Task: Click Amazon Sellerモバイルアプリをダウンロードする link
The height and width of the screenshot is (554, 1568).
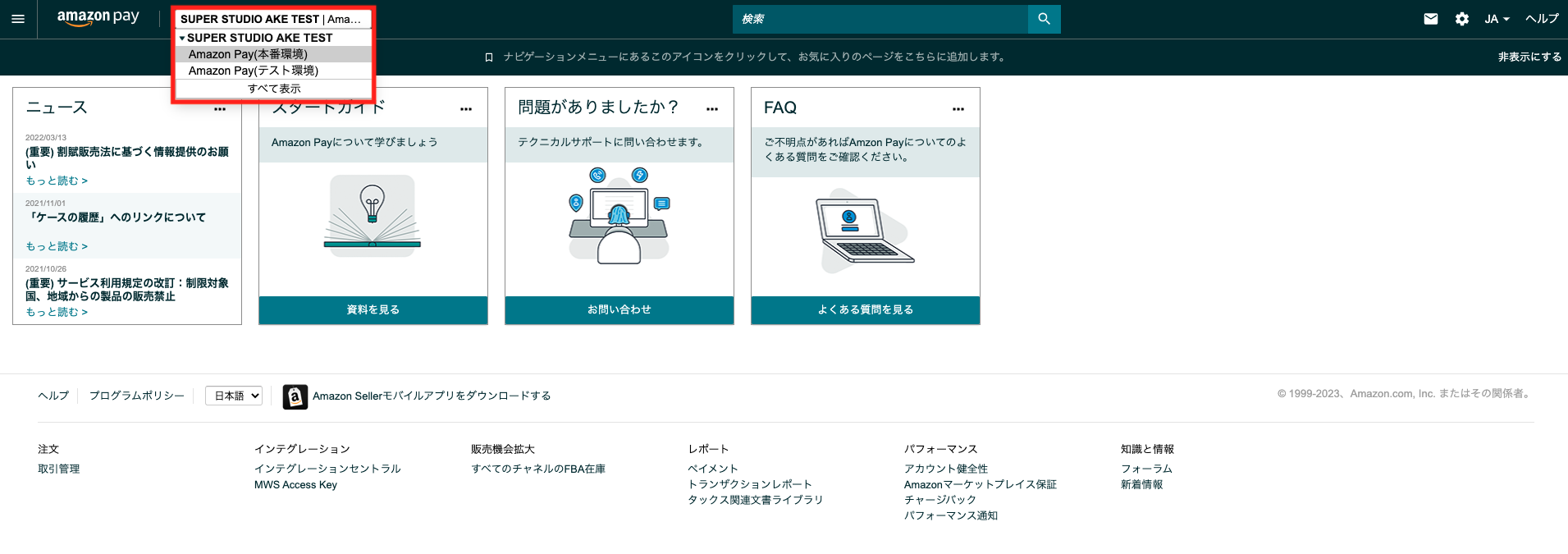Action: tap(432, 396)
